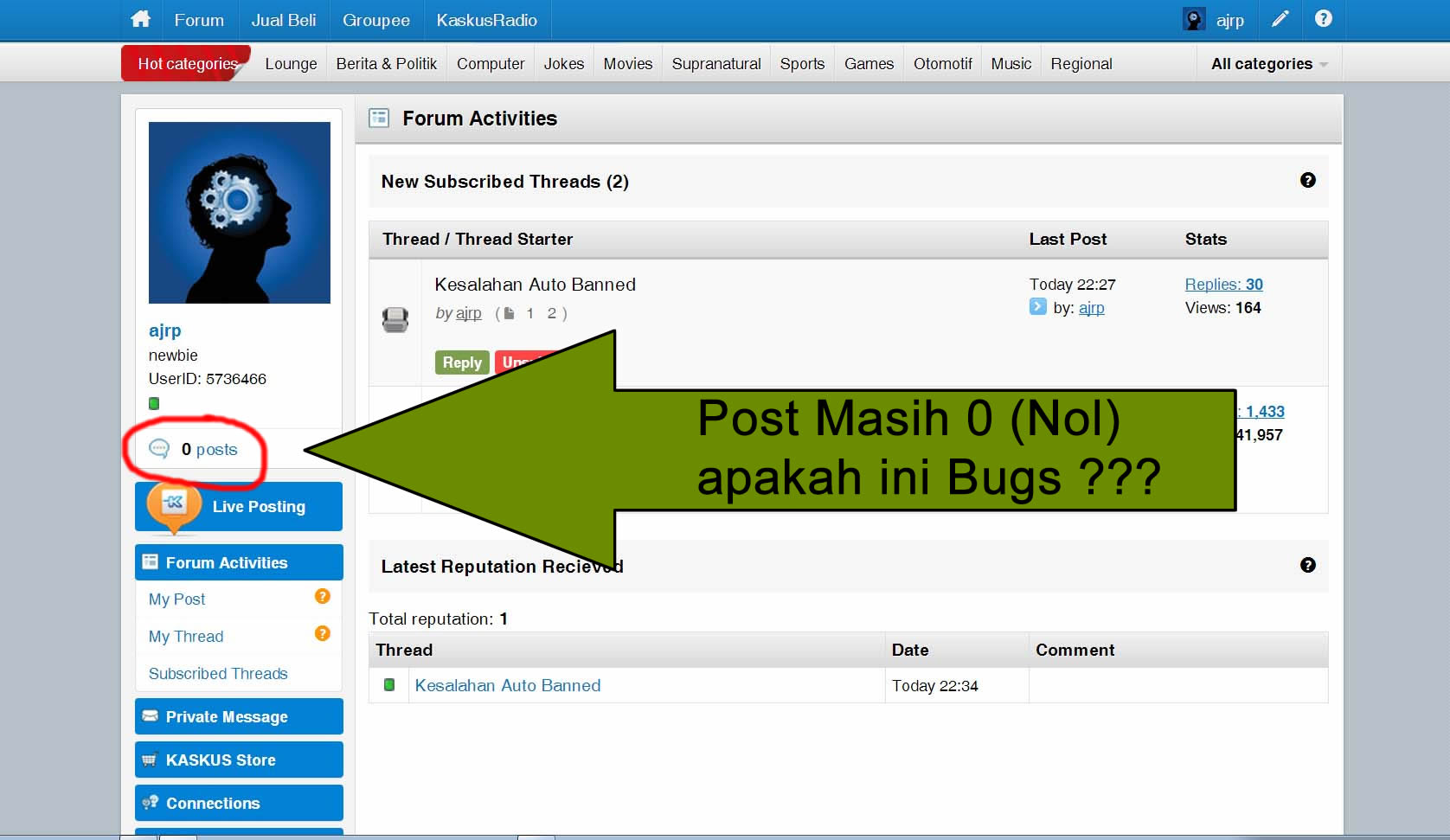Open the Movies category
Screen dimensions: 1450x840
[x=628, y=64]
